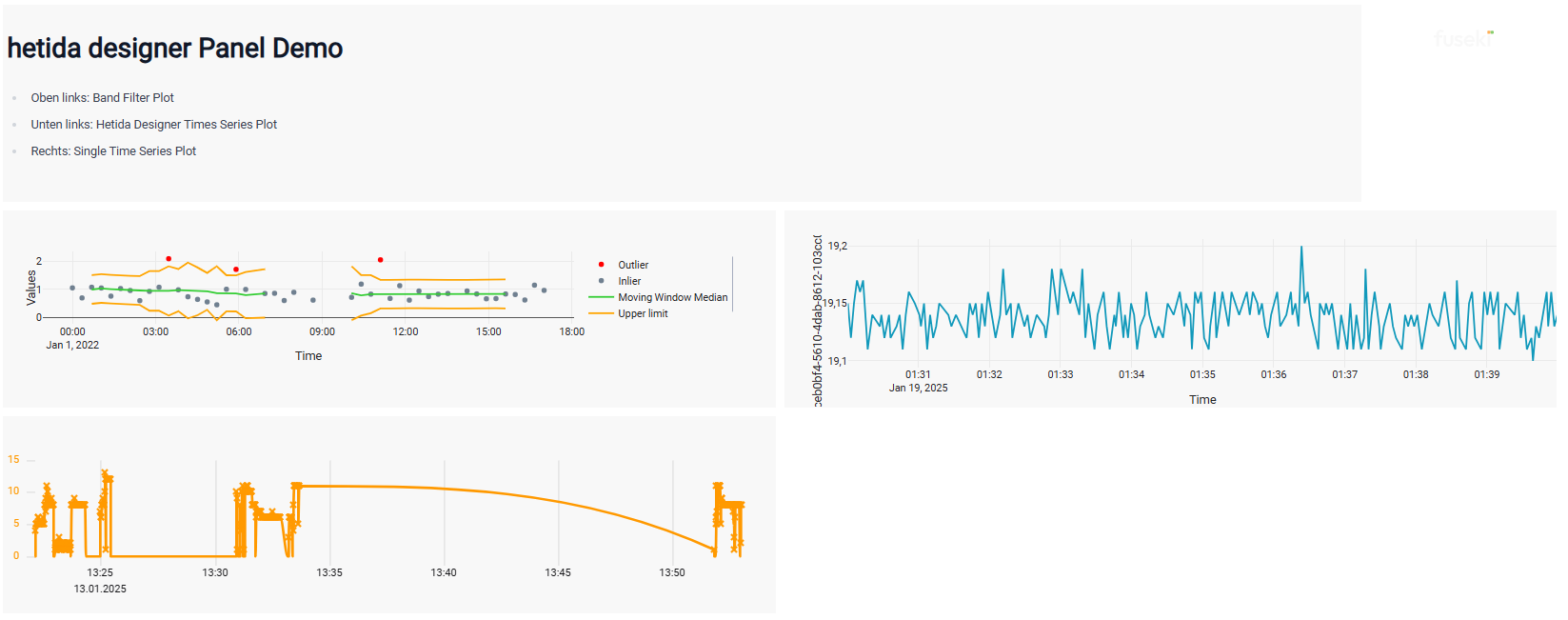The height and width of the screenshot is (620, 1568).
Task: Click the y-axis tick label 2
Action: coord(39,261)
